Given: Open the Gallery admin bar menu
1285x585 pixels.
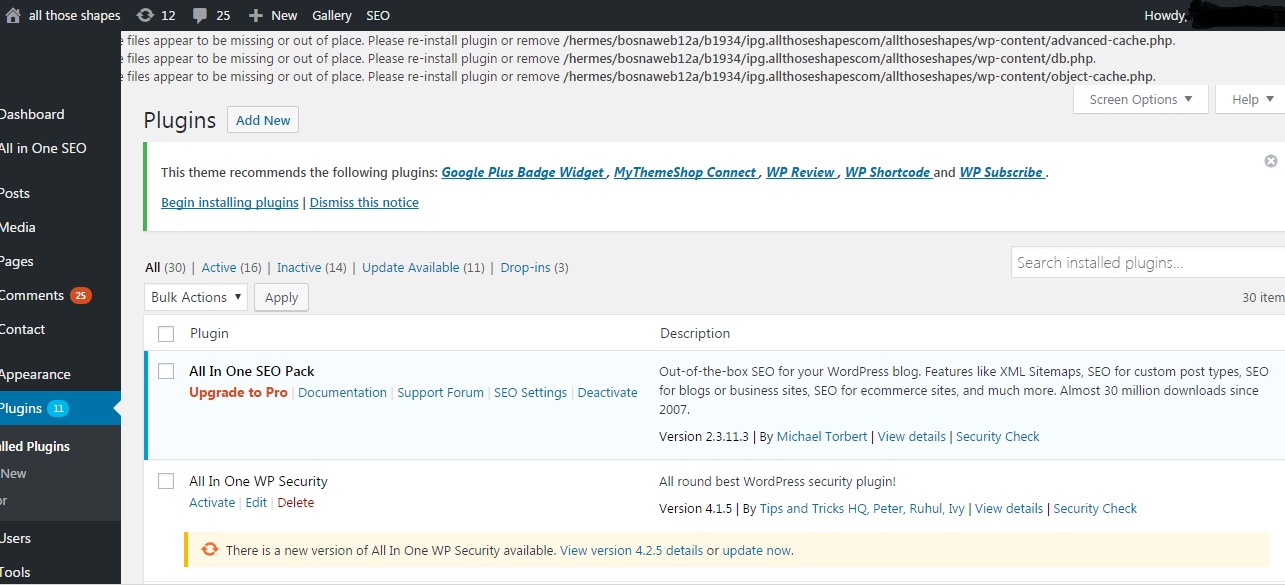Looking at the screenshot, I should pyautogui.click(x=332, y=15).
